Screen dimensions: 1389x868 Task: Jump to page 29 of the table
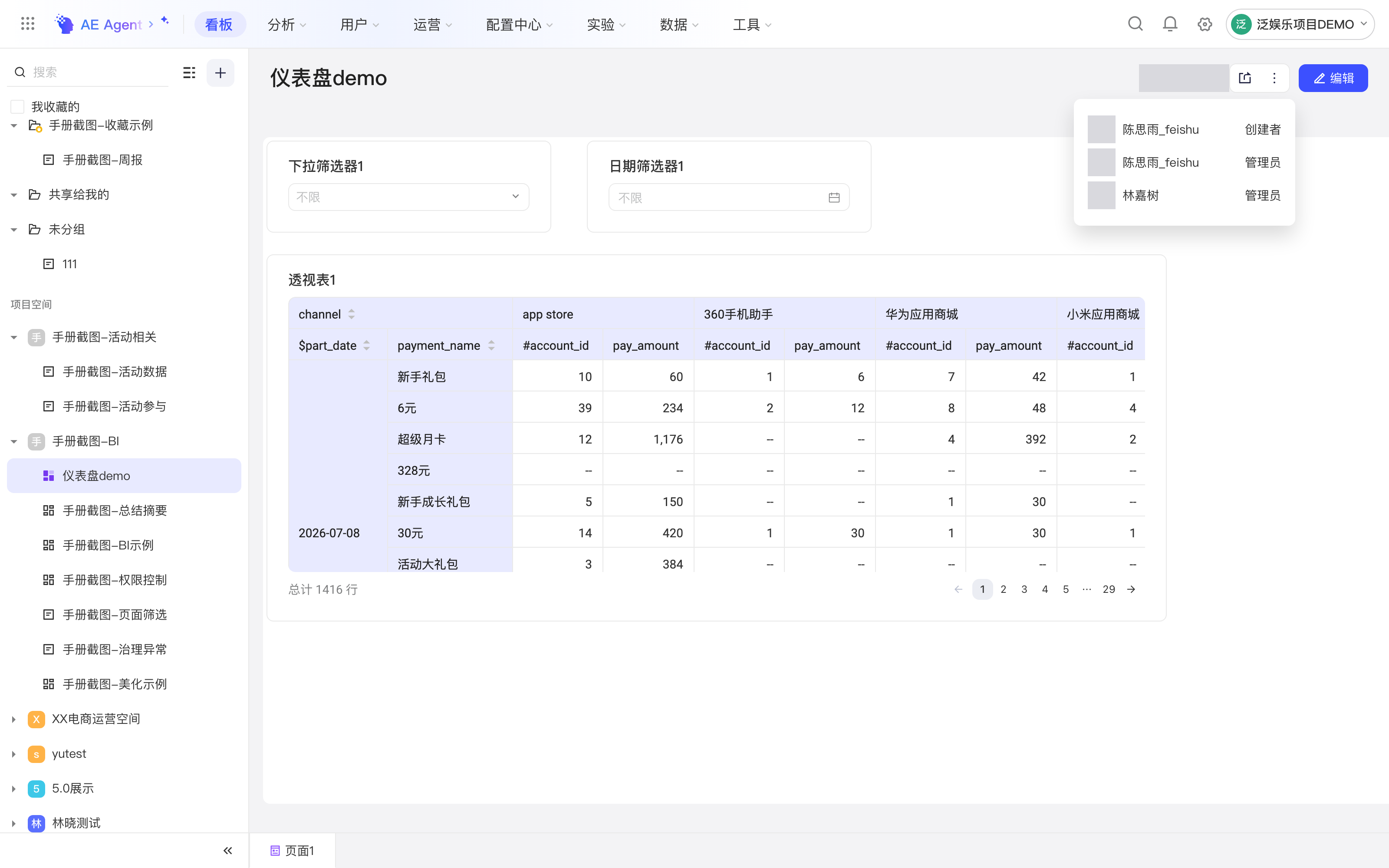[x=1109, y=589]
